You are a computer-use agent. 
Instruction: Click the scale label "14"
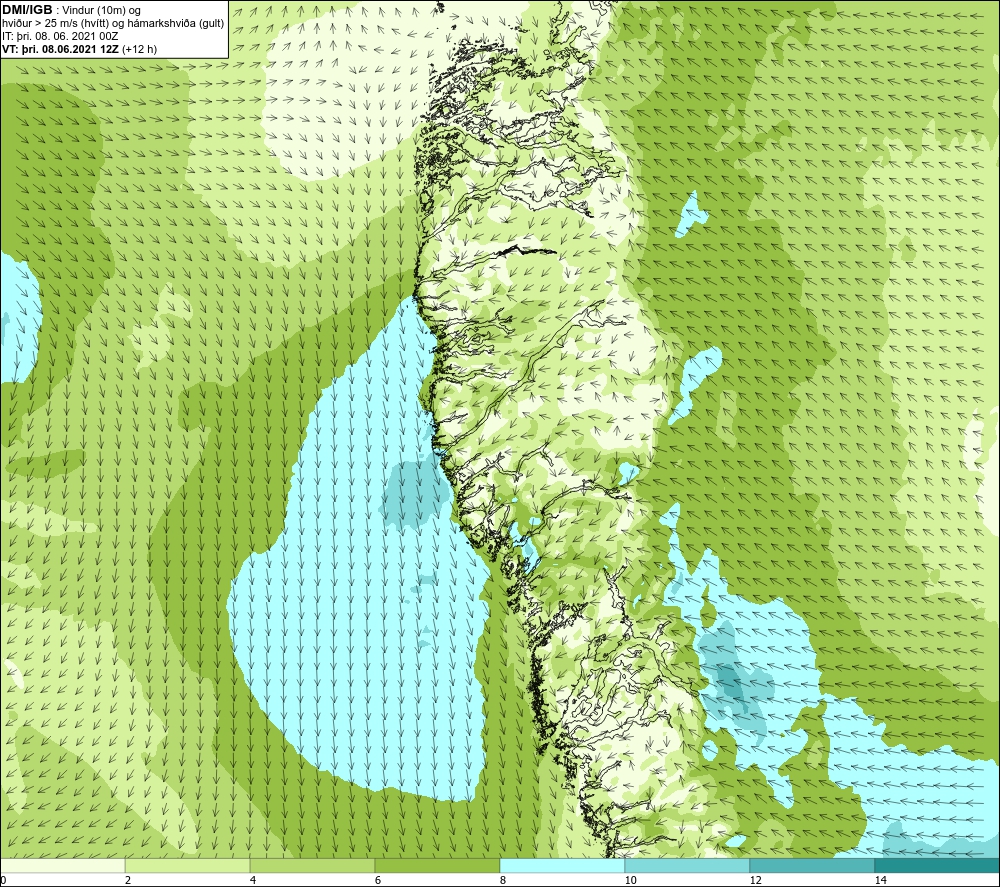click(x=880, y=880)
